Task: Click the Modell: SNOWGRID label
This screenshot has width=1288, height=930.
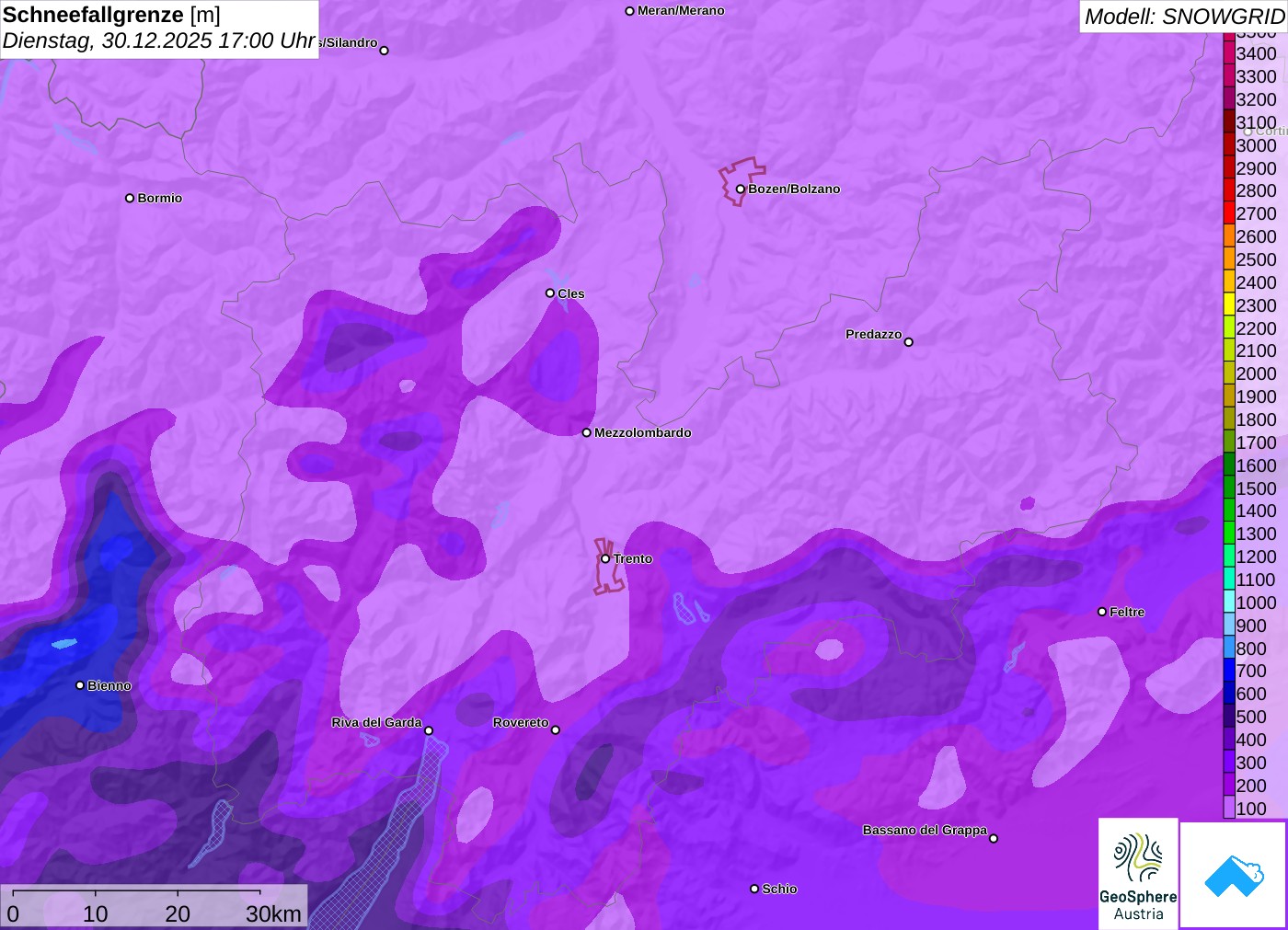Action: point(1184,16)
